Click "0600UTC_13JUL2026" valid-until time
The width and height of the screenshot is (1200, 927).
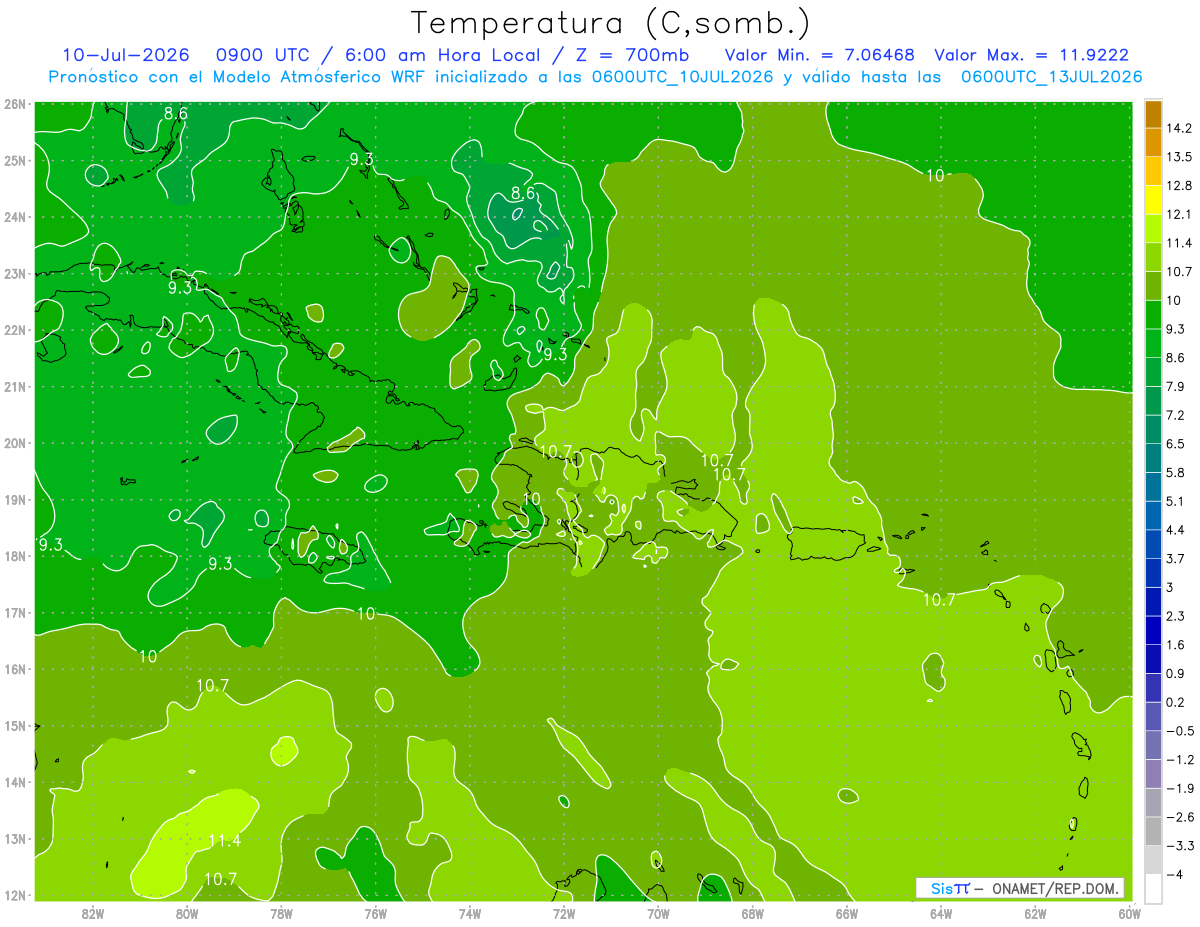[1051, 76]
